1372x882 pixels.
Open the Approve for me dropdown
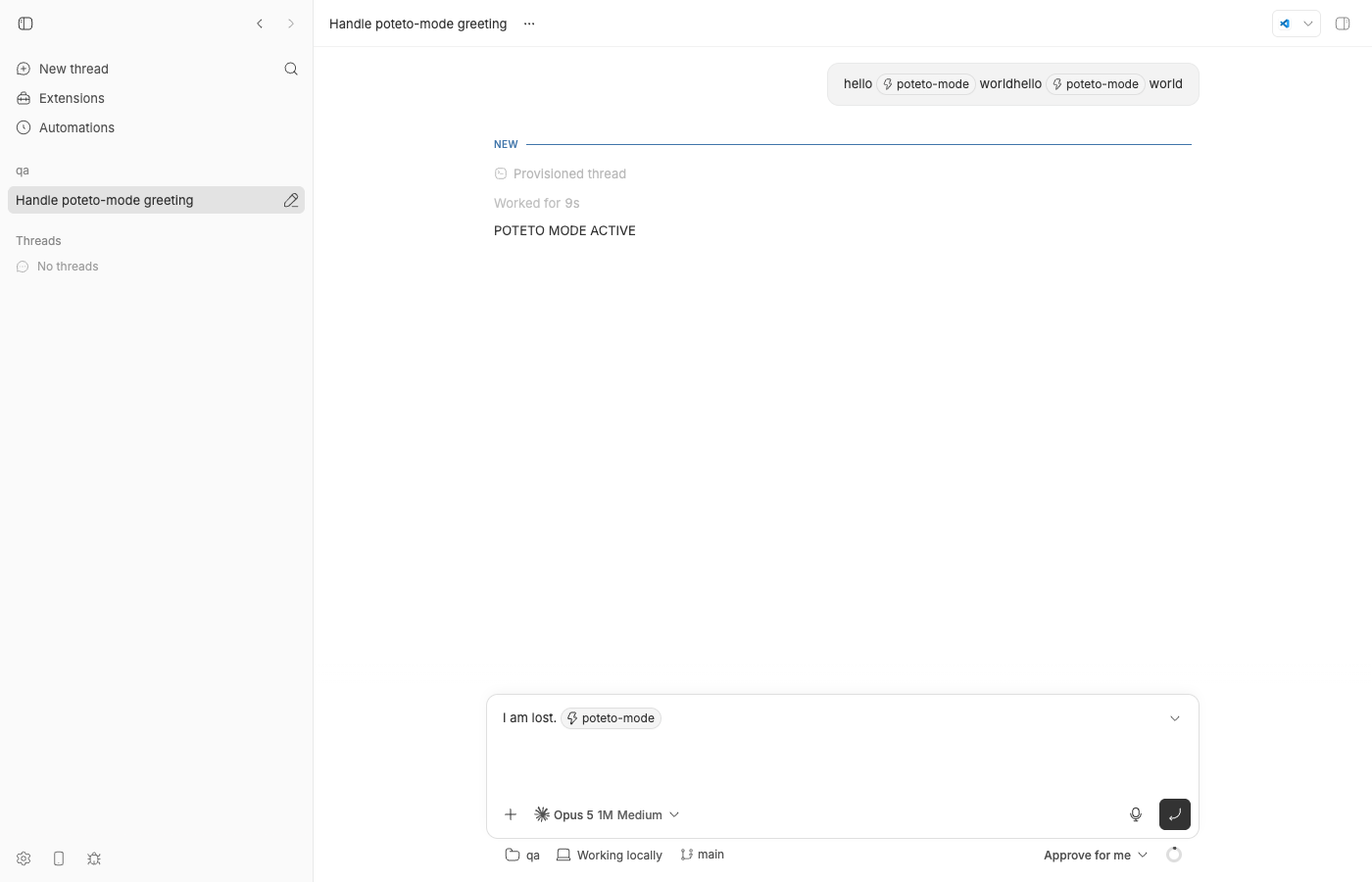[1096, 856]
